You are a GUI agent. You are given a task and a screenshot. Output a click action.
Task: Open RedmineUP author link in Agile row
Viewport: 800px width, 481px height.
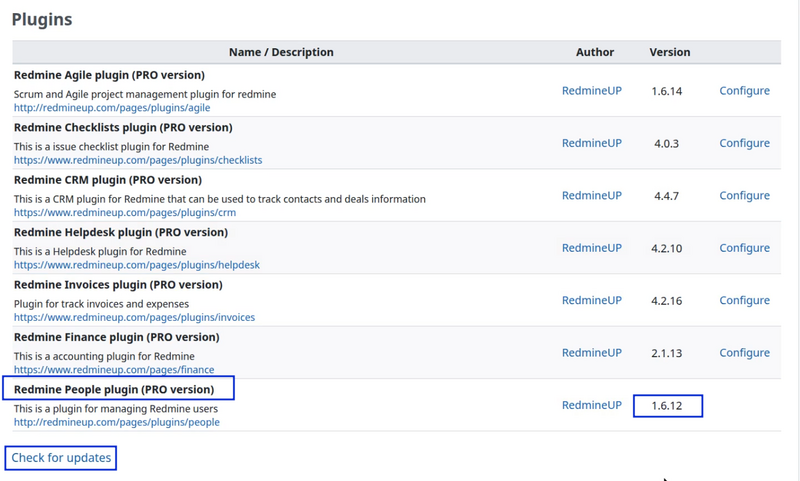592,91
